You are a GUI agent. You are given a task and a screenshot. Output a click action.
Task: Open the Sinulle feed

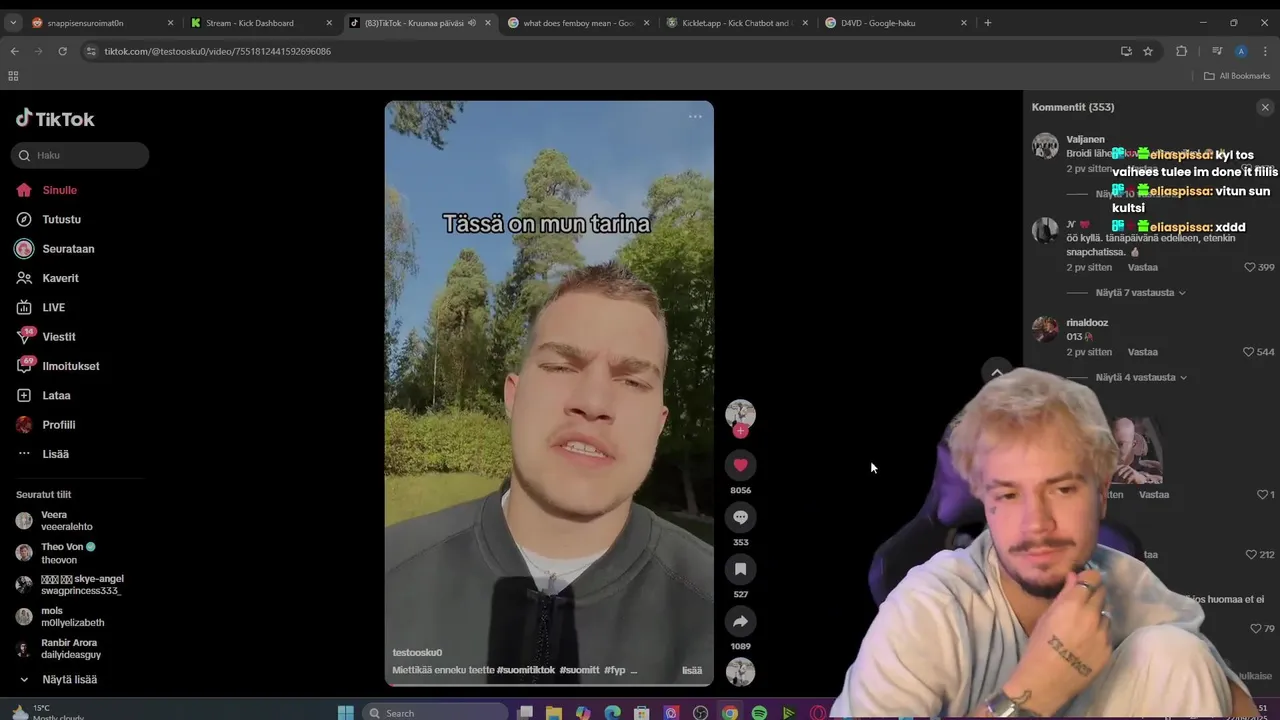(59, 190)
